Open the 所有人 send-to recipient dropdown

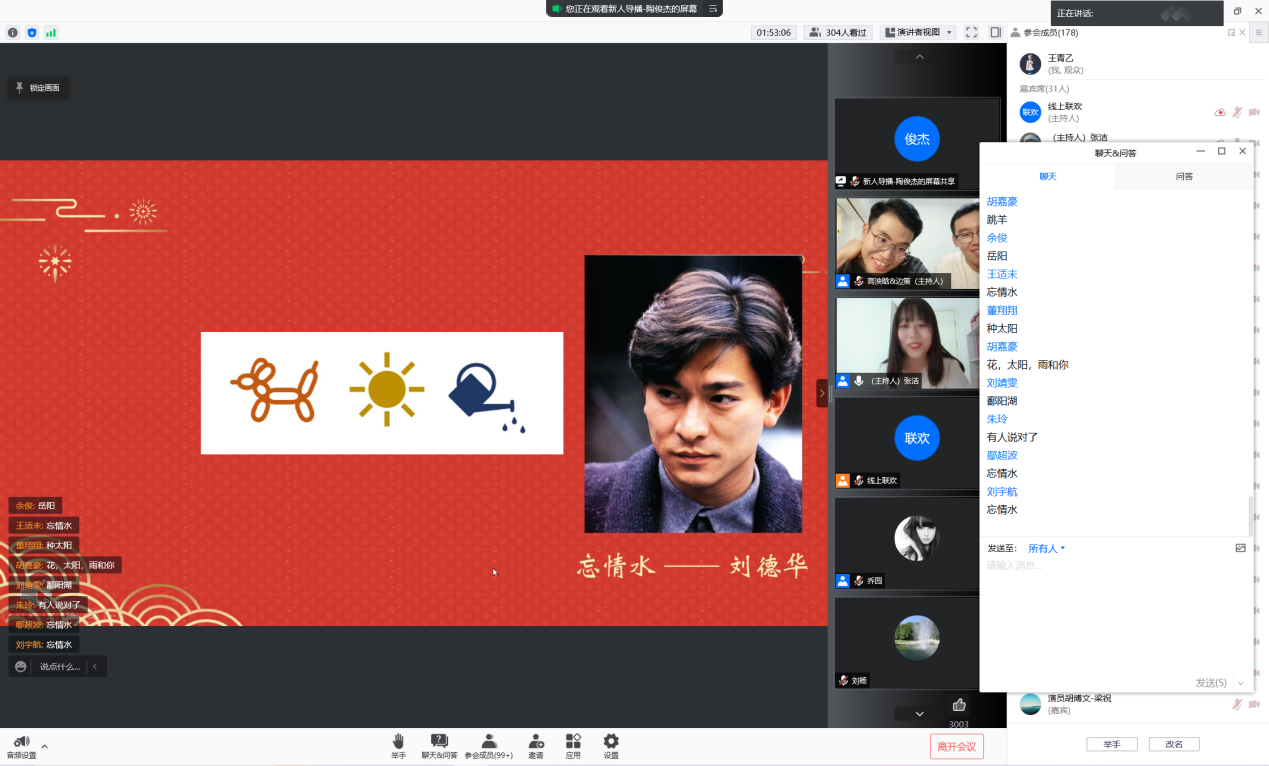[x=1047, y=548]
